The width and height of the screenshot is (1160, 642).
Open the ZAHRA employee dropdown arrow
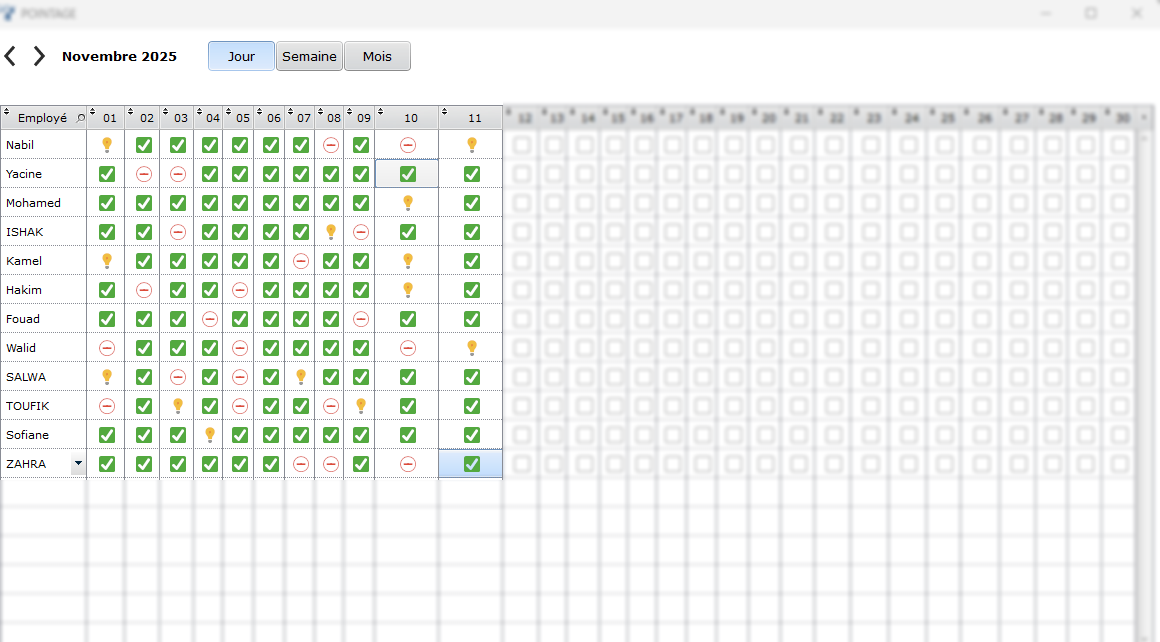(78, 464)
